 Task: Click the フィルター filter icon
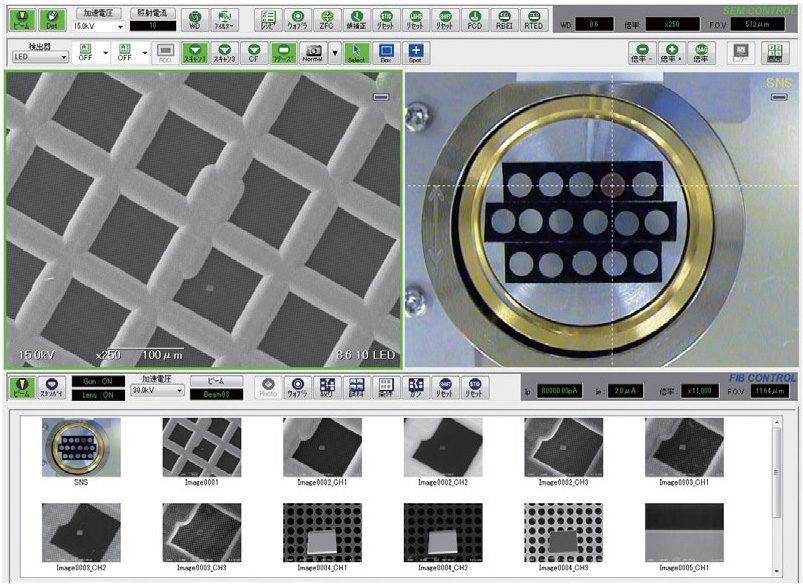(x=224, y=20)
